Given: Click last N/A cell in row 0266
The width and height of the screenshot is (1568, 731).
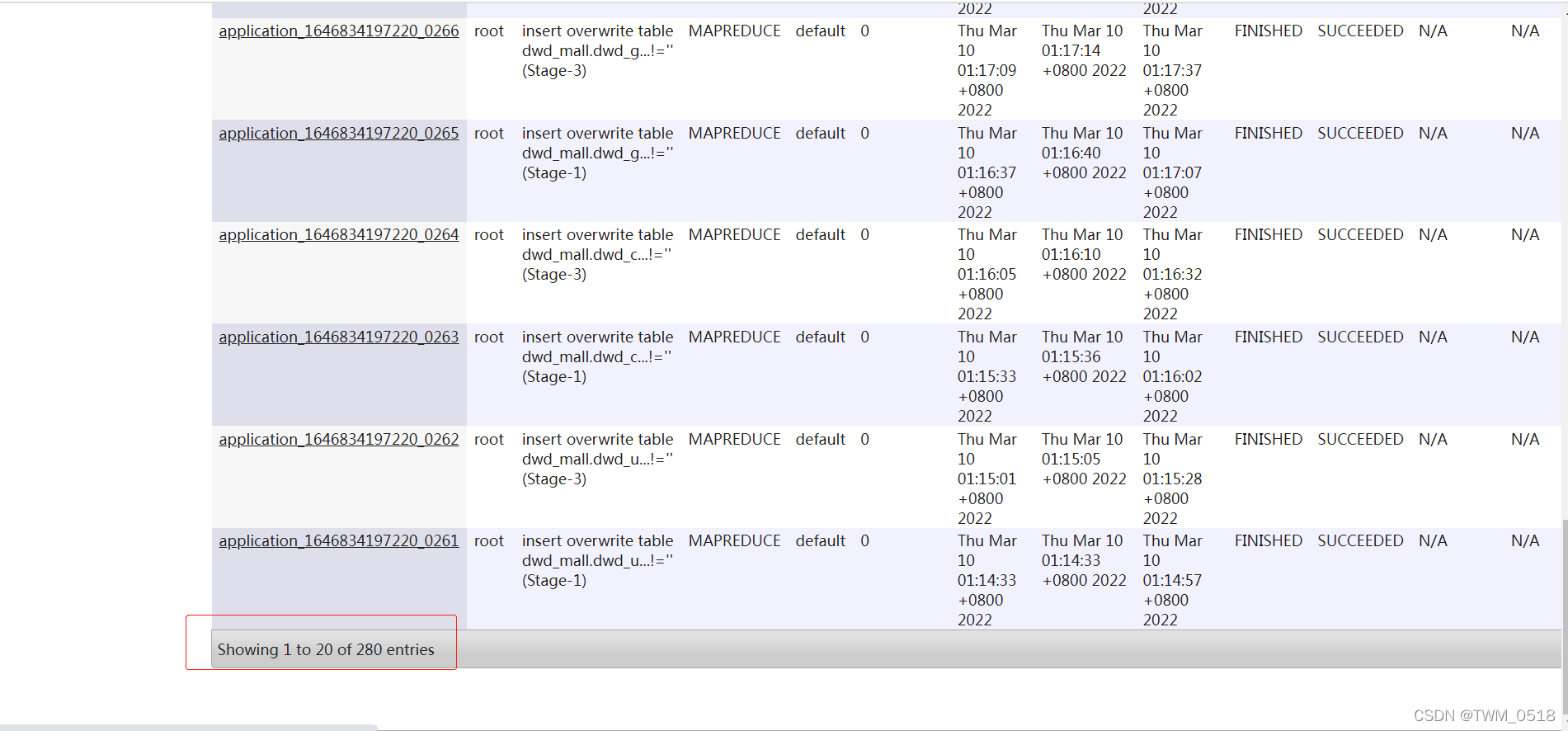Looking at the screenshot, I should click(x=1525, y=31).
